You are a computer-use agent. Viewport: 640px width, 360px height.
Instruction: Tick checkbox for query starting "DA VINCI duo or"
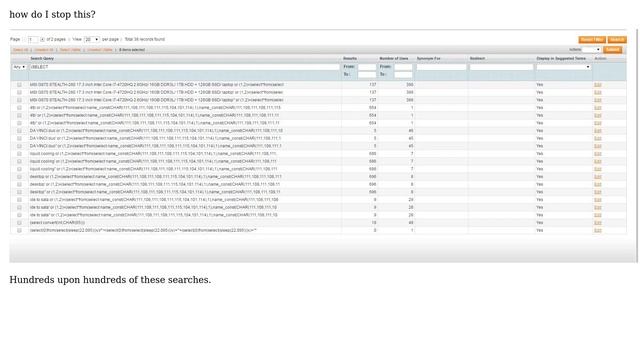tap(19, 131)
